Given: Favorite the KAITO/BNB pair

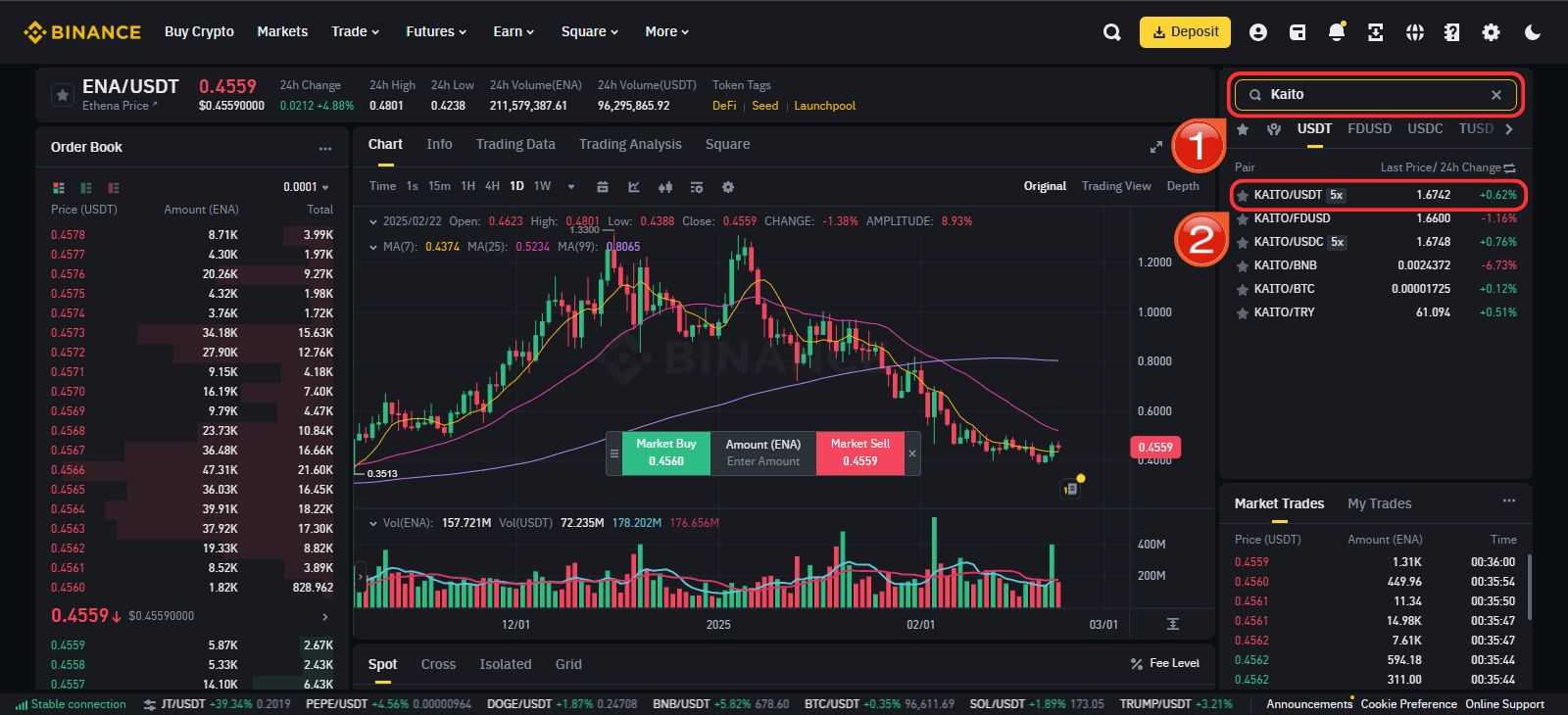Looking at the screenshot, I should pyautogui.click(x=1242, y=266).
